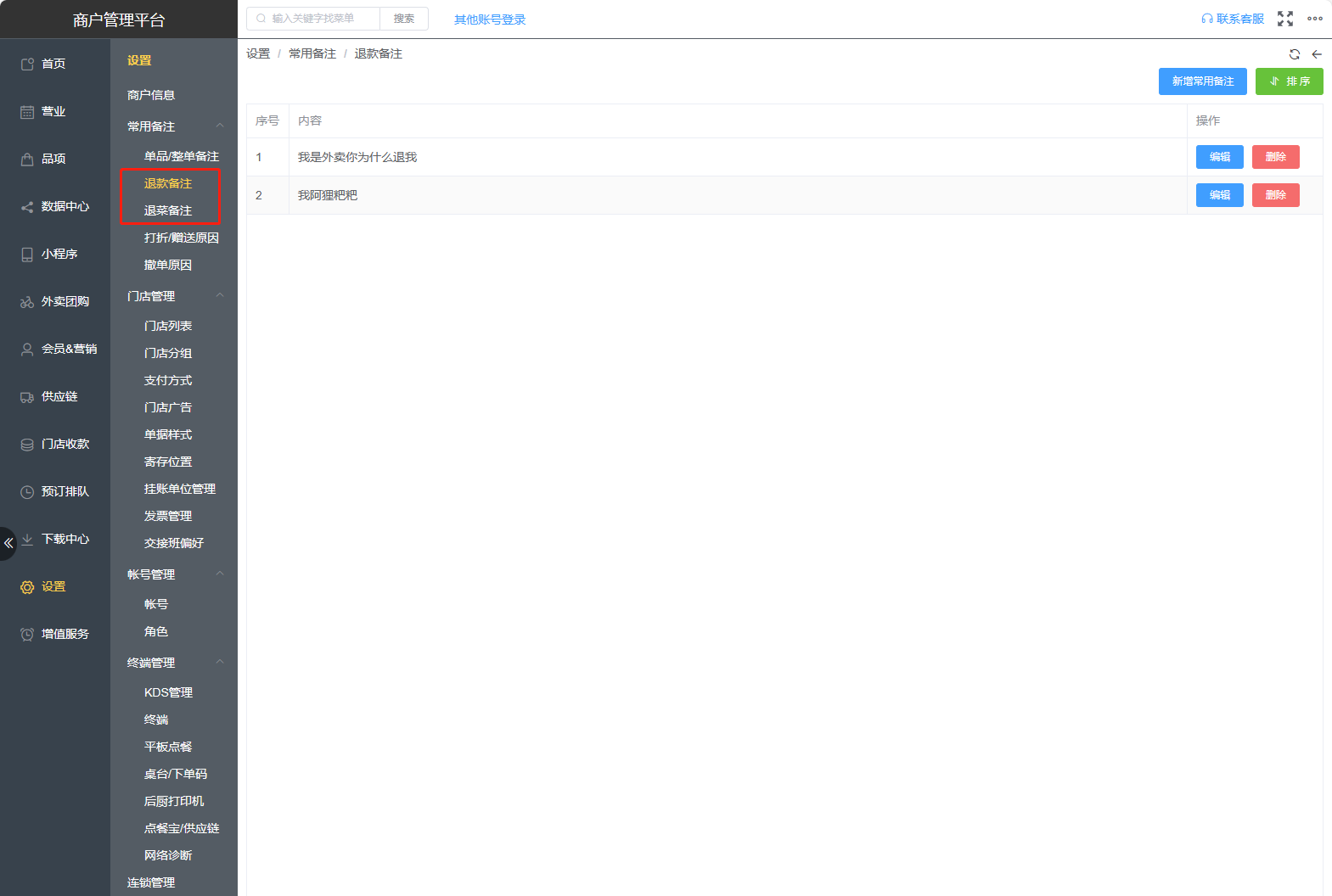Open the three-dots more menu
Image resolution: width=1332 pixels, height=896 pixels.
tap(1315, 19)
